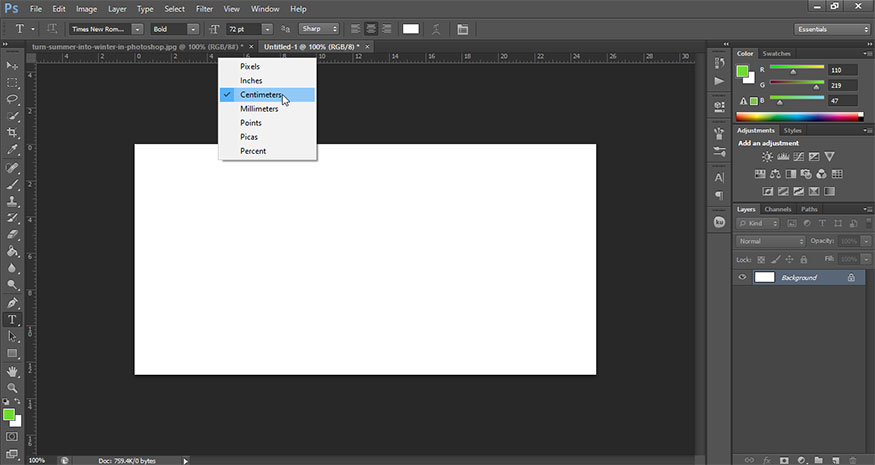Select the Zoom tool
This screenshot has width=875, height=465.
tap(12, 387)
